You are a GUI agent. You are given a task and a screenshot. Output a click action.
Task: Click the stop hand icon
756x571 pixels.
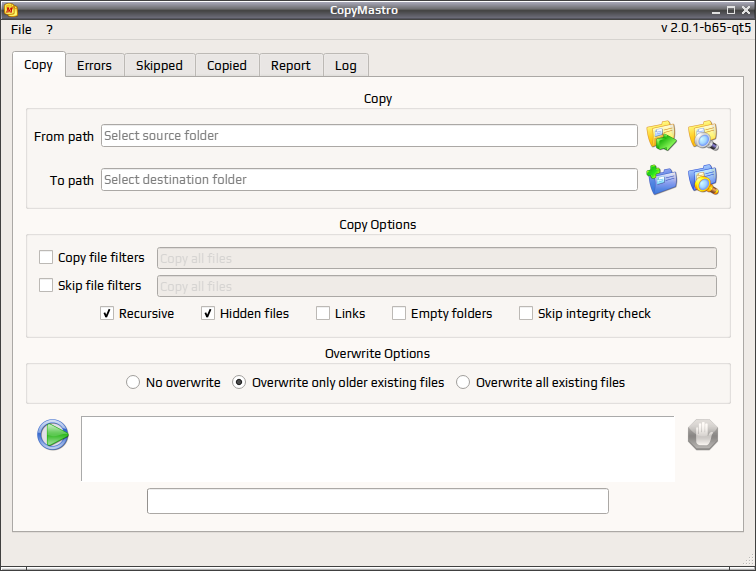click(x=703, y=435)
